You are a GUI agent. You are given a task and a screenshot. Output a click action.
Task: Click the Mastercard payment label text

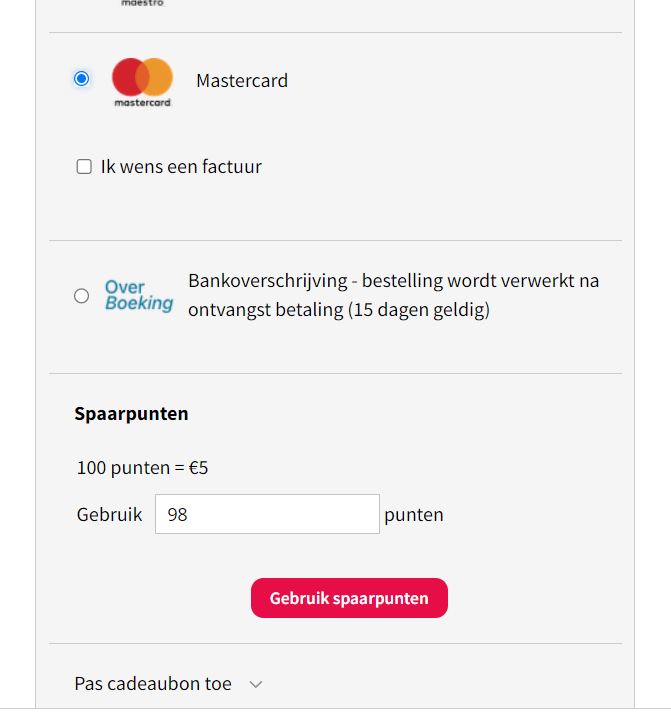coord(242,81)
